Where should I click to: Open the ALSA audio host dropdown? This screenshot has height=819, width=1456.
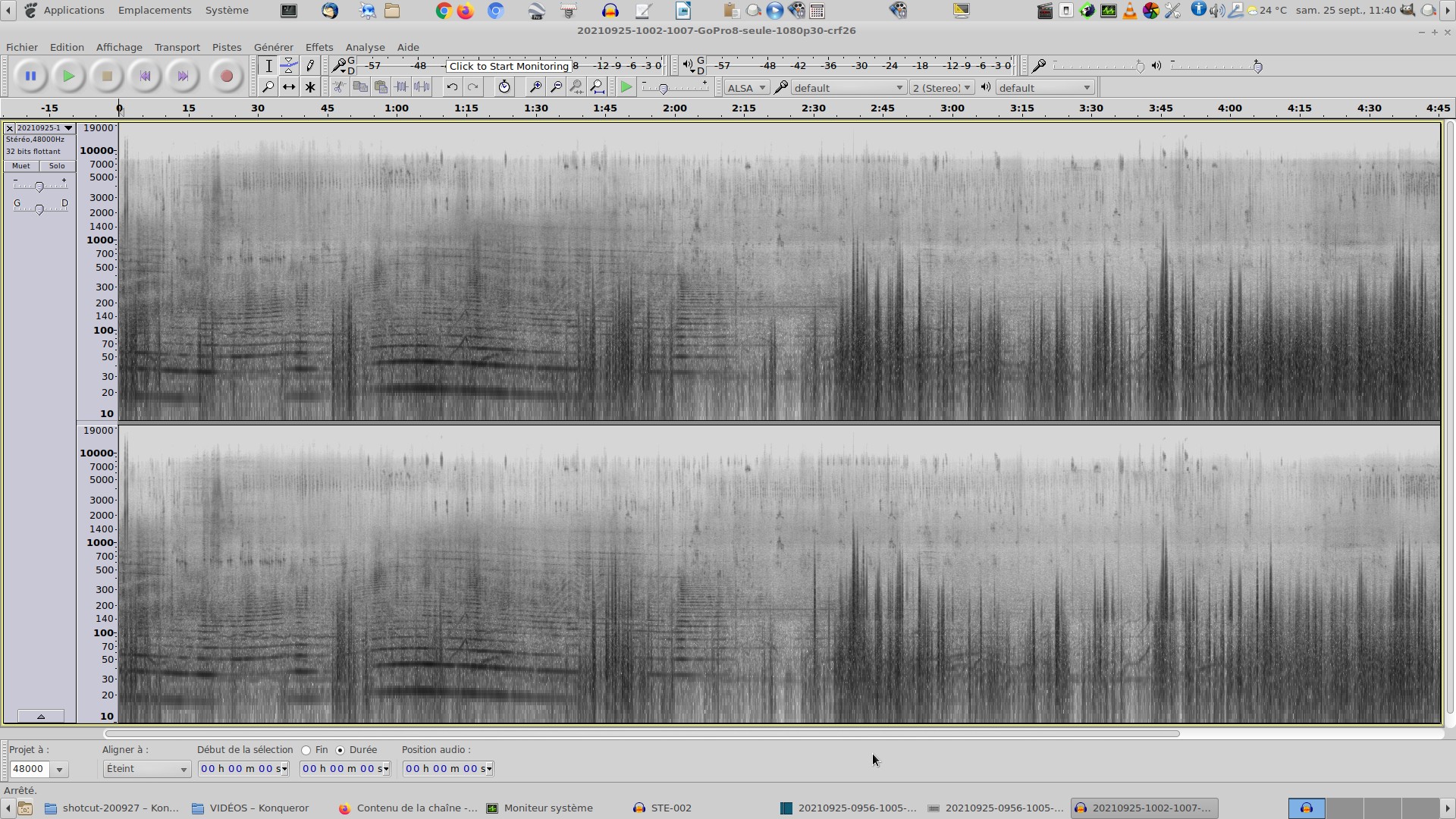pos(746,88)
